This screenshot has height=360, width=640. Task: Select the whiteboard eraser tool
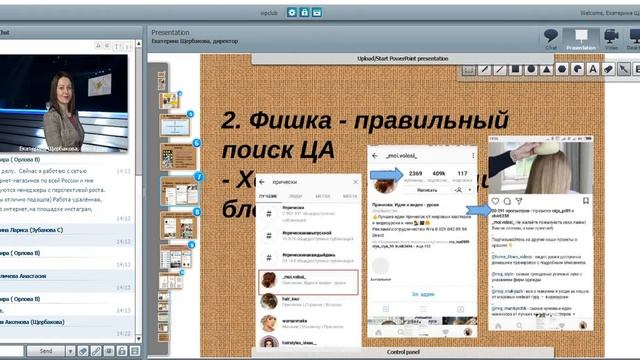pyautogui.click(x=608, y=70)
